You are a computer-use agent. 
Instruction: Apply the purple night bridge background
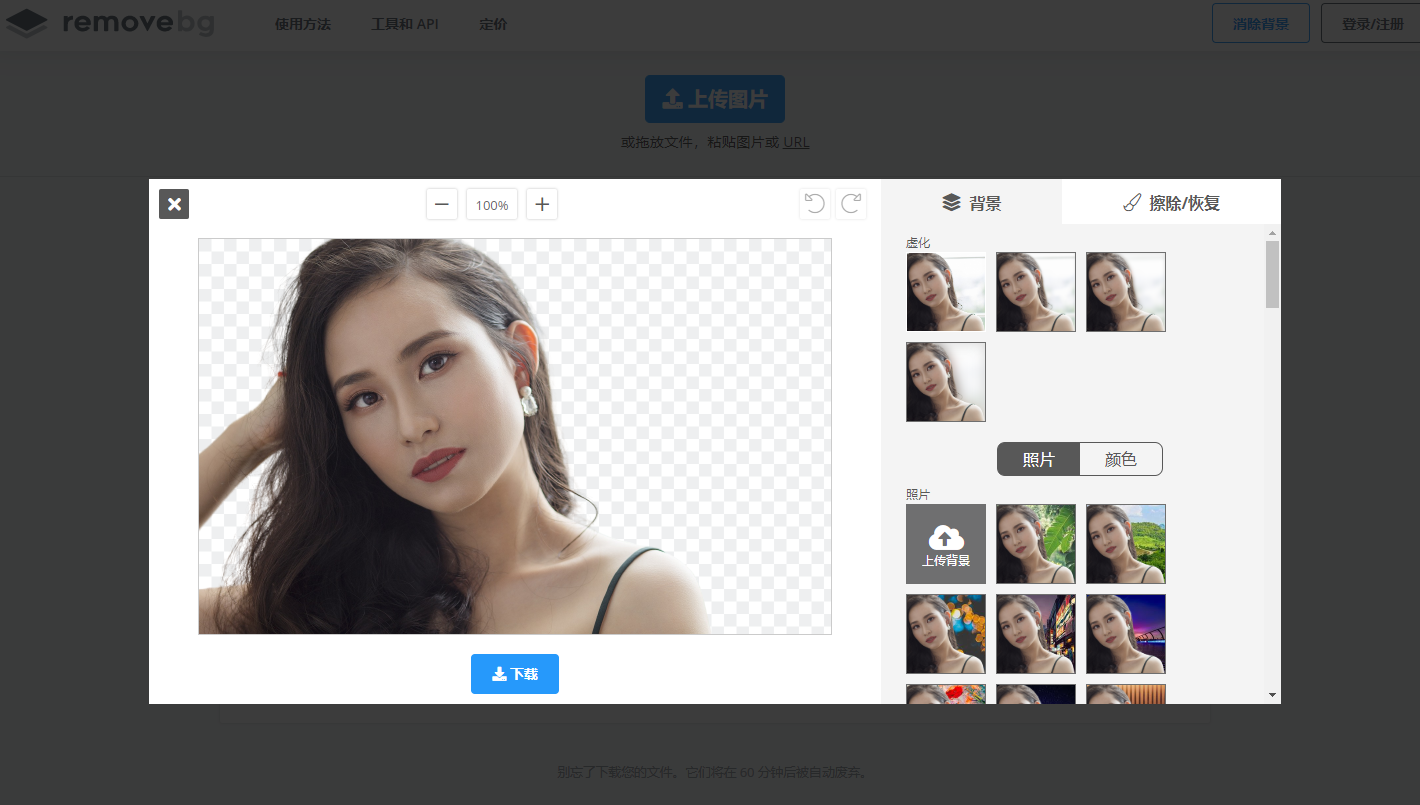click(1126, 634)
